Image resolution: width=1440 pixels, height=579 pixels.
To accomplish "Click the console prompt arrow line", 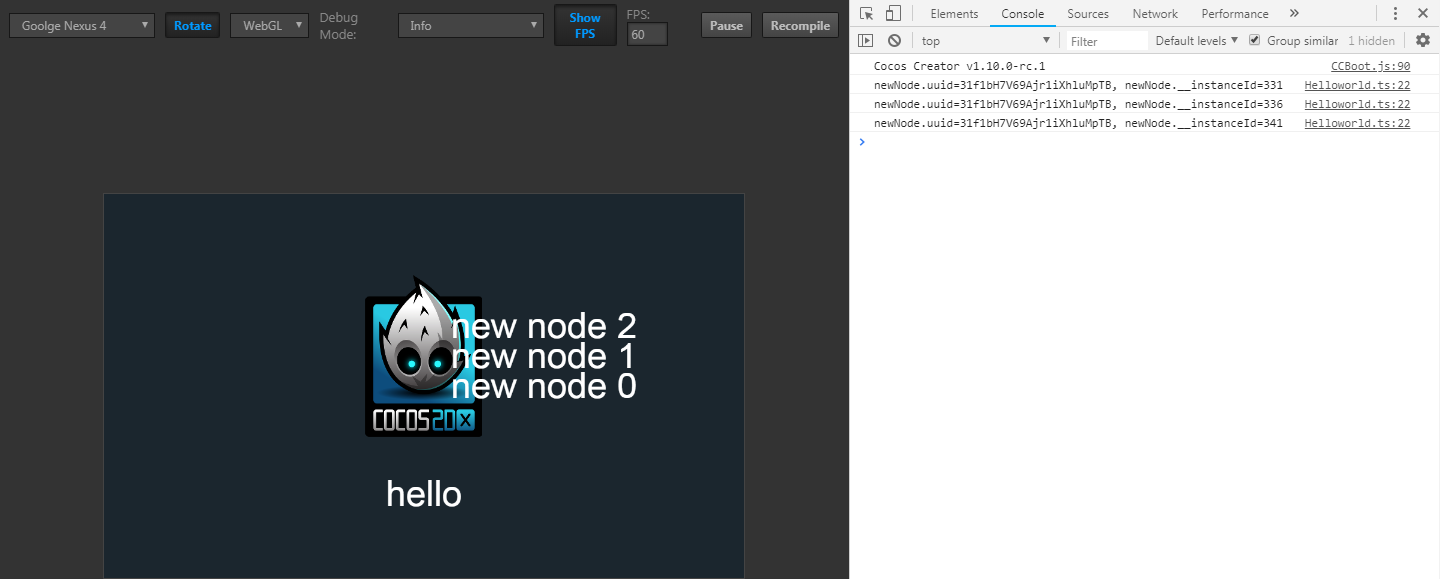I will click(x=1145, y=142).
